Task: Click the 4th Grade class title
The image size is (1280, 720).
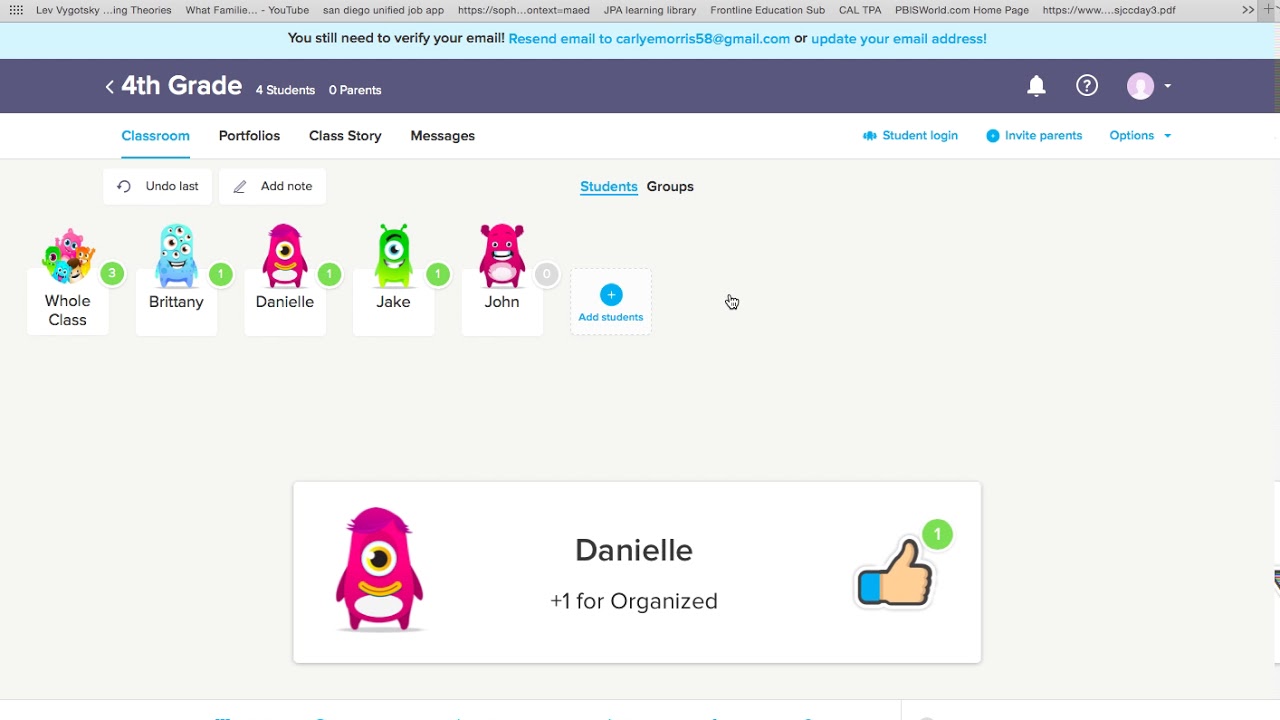Action: (182, 86)
